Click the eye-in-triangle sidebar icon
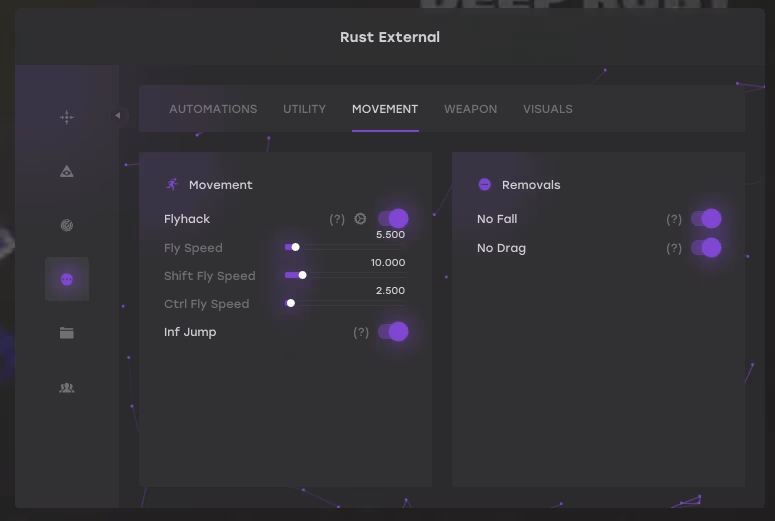This screenshot has height=521, width=775. coord(67,171)
